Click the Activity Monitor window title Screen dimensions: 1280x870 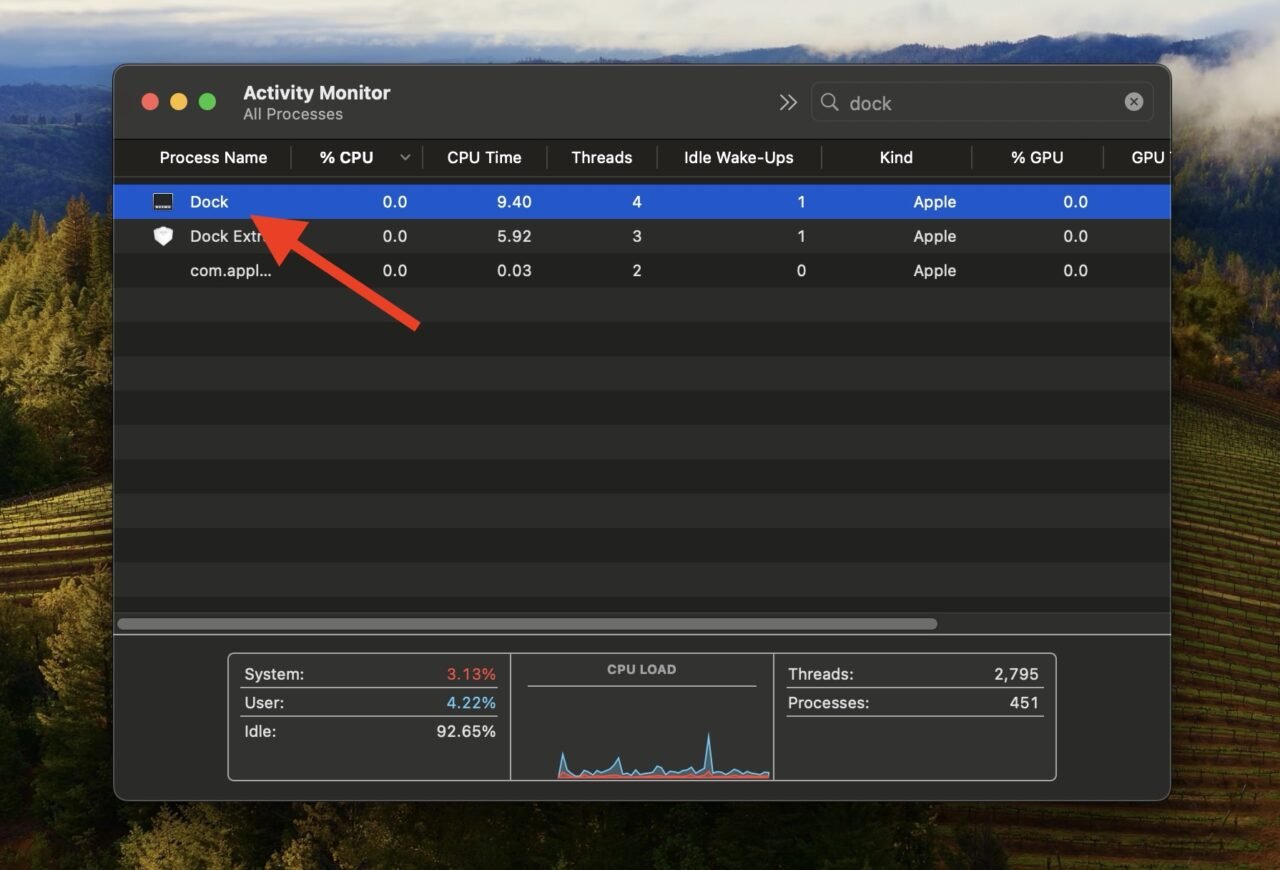click(x=317, y=93)
